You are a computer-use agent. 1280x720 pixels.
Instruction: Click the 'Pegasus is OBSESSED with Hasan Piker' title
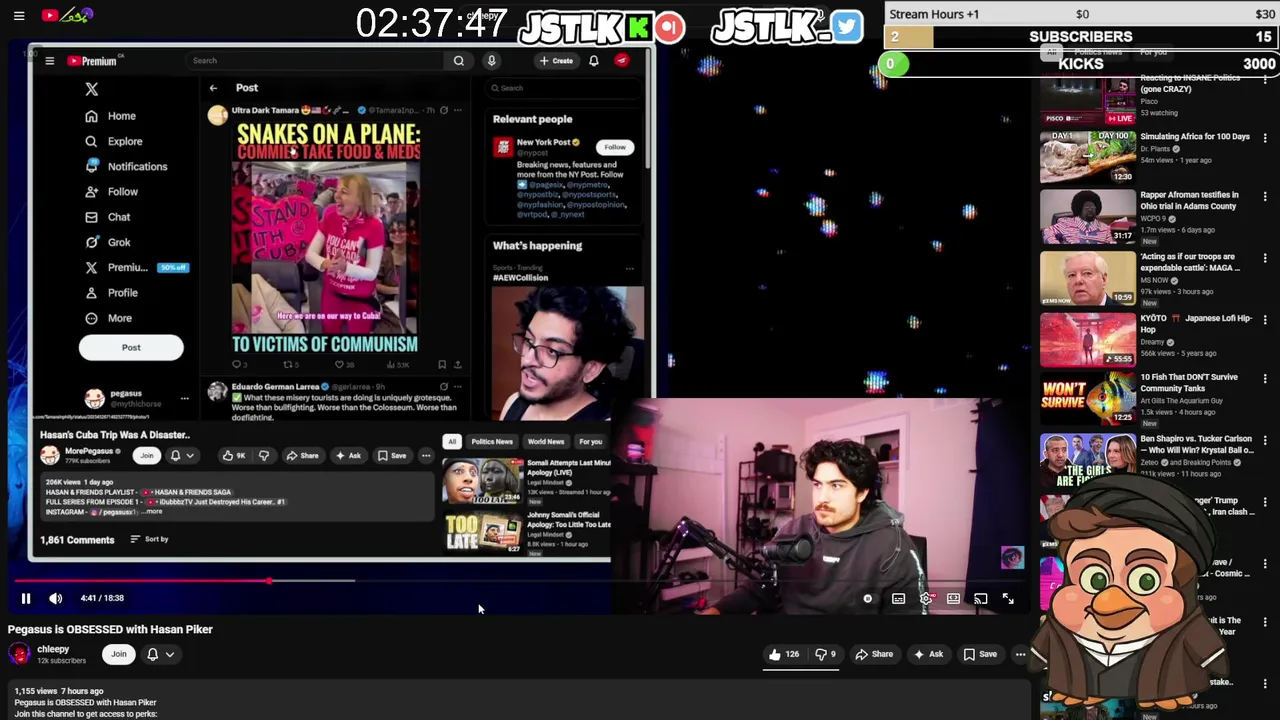click(x=110, y=629)
